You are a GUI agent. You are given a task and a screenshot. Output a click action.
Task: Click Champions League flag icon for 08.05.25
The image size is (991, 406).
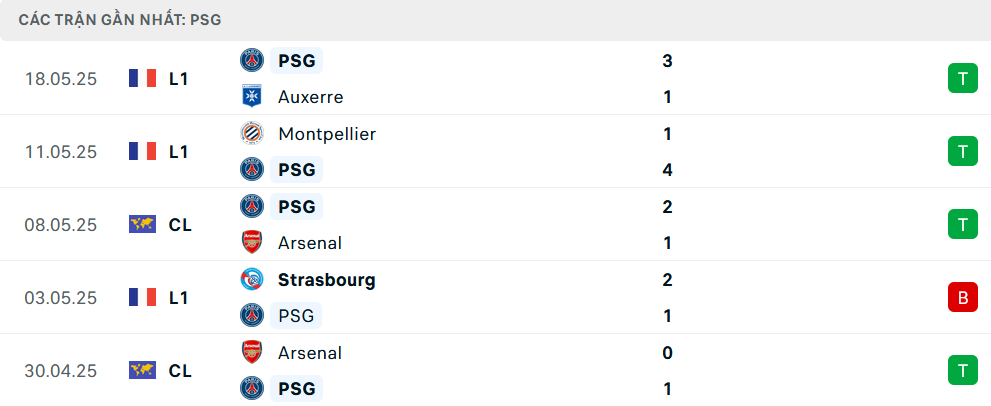[142, 225]
